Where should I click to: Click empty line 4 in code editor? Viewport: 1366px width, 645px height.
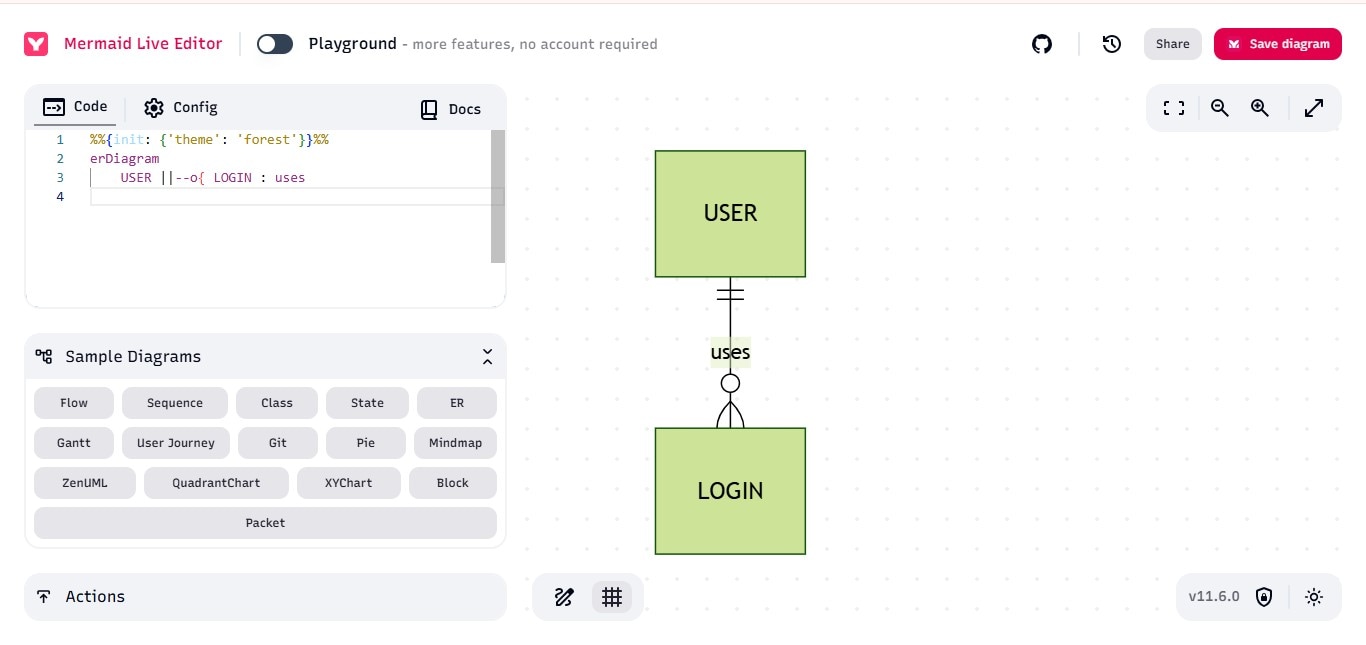[297, 197]
